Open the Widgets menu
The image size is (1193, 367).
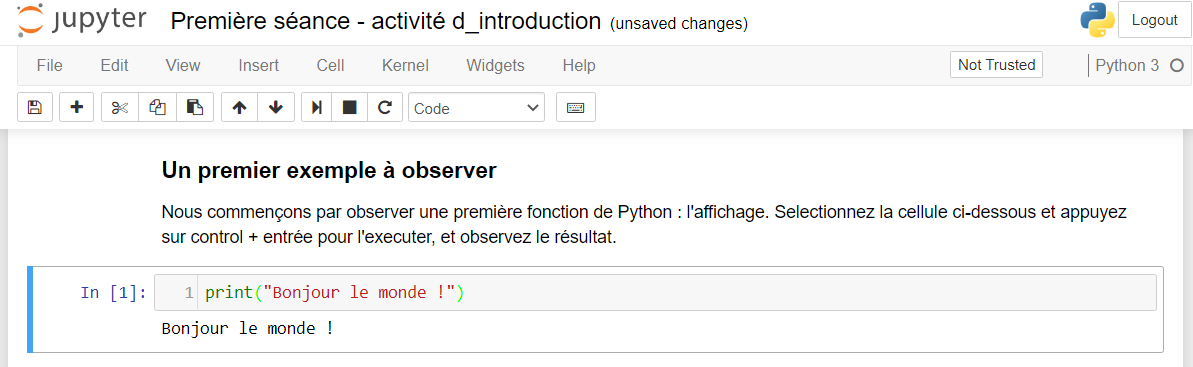tap(495, 65)
